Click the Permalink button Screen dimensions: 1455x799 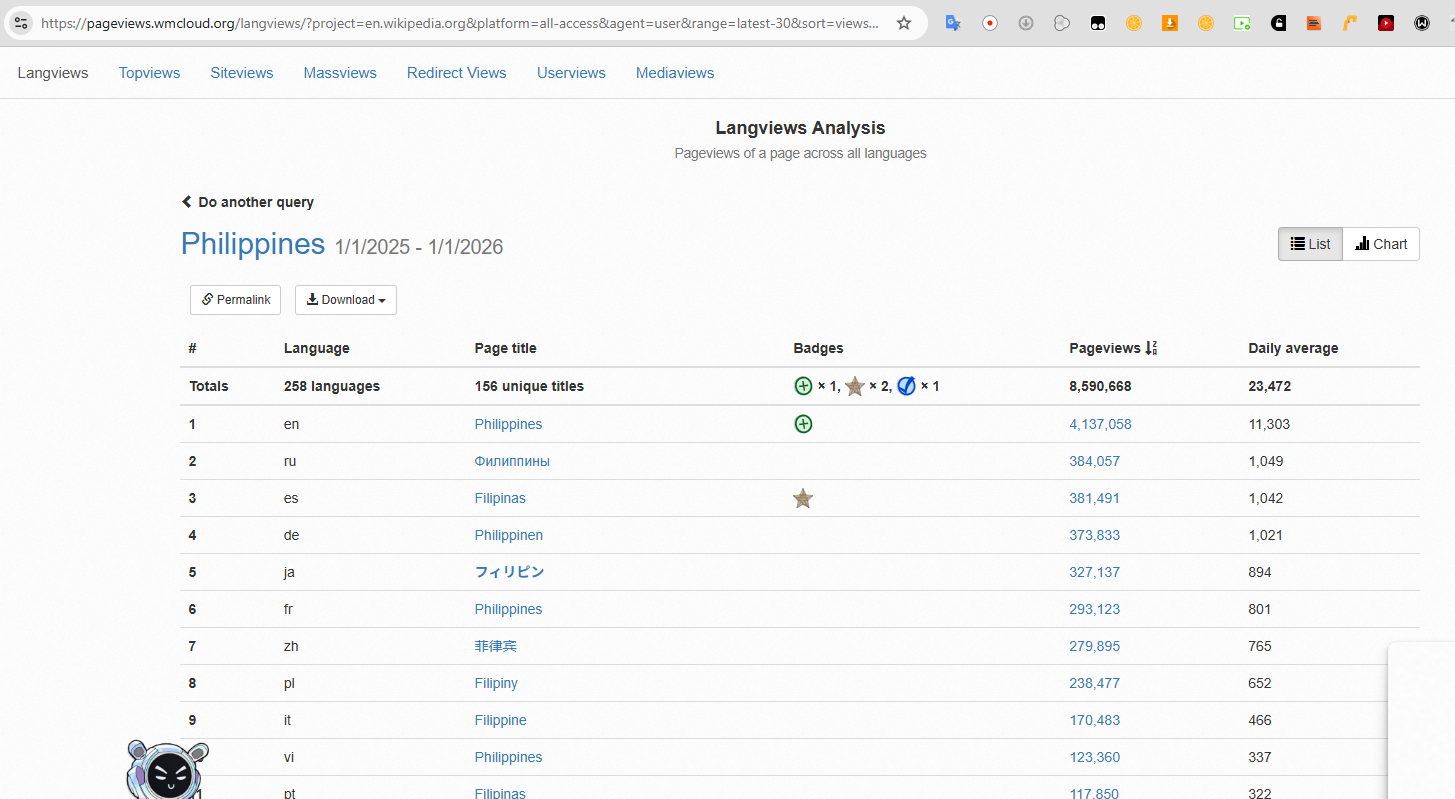tap(236, 300)
